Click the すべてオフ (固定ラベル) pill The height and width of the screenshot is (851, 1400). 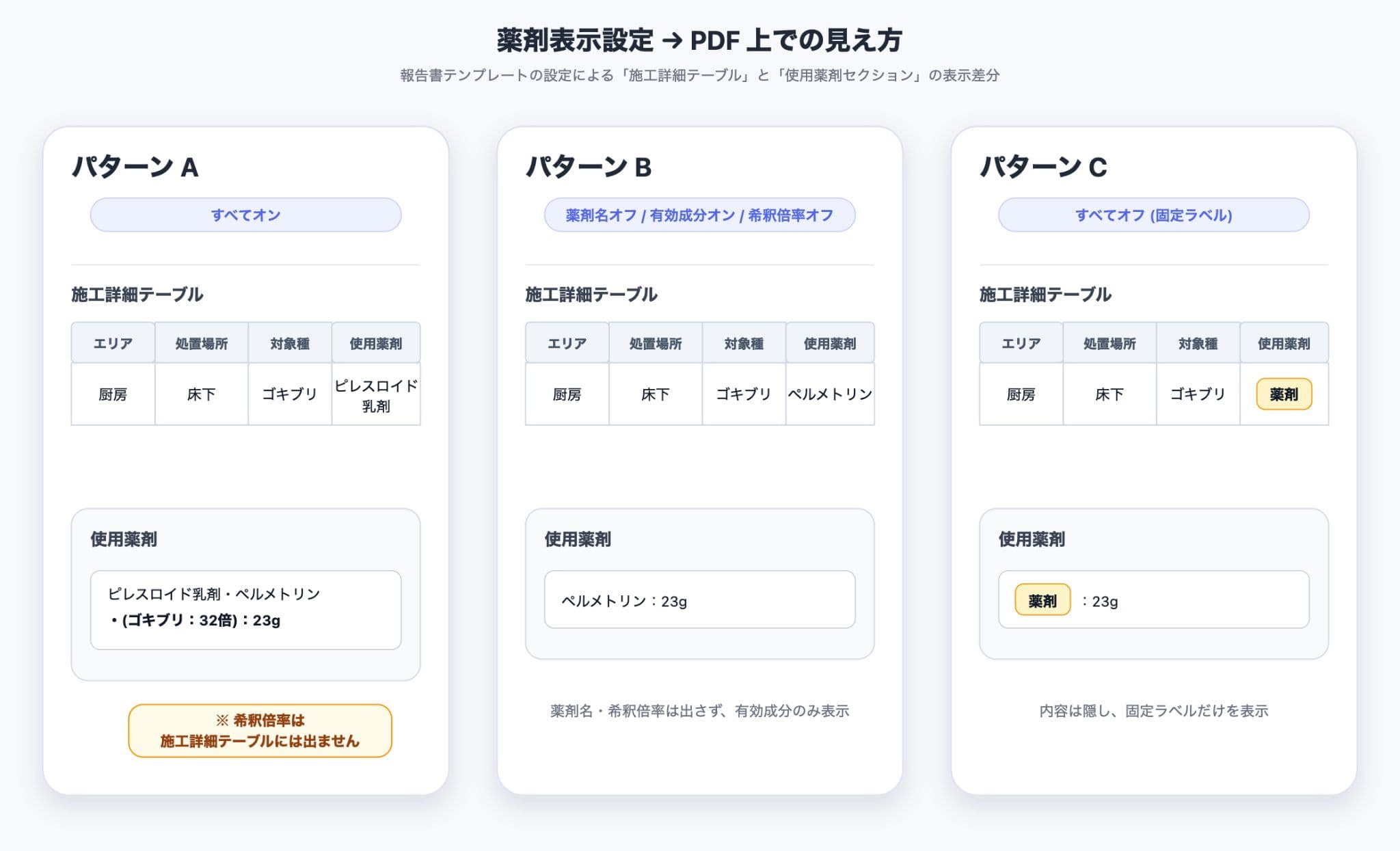[x=1153, y=215]
